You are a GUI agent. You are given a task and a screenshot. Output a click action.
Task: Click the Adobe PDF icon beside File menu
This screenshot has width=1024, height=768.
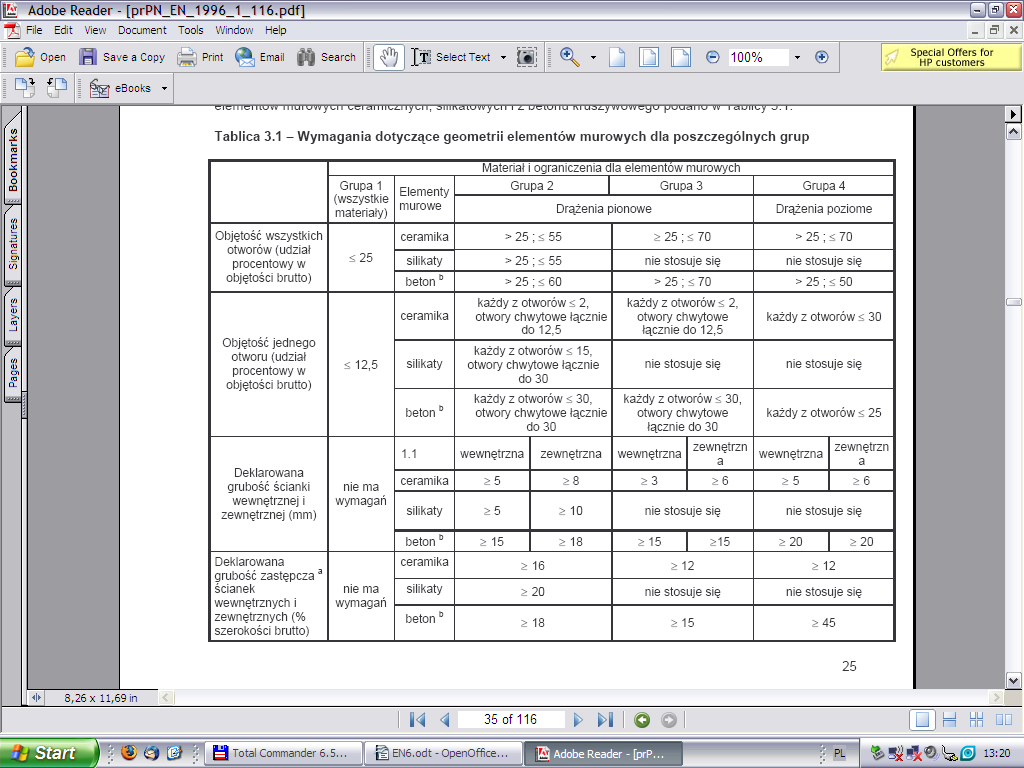point(12,30)
